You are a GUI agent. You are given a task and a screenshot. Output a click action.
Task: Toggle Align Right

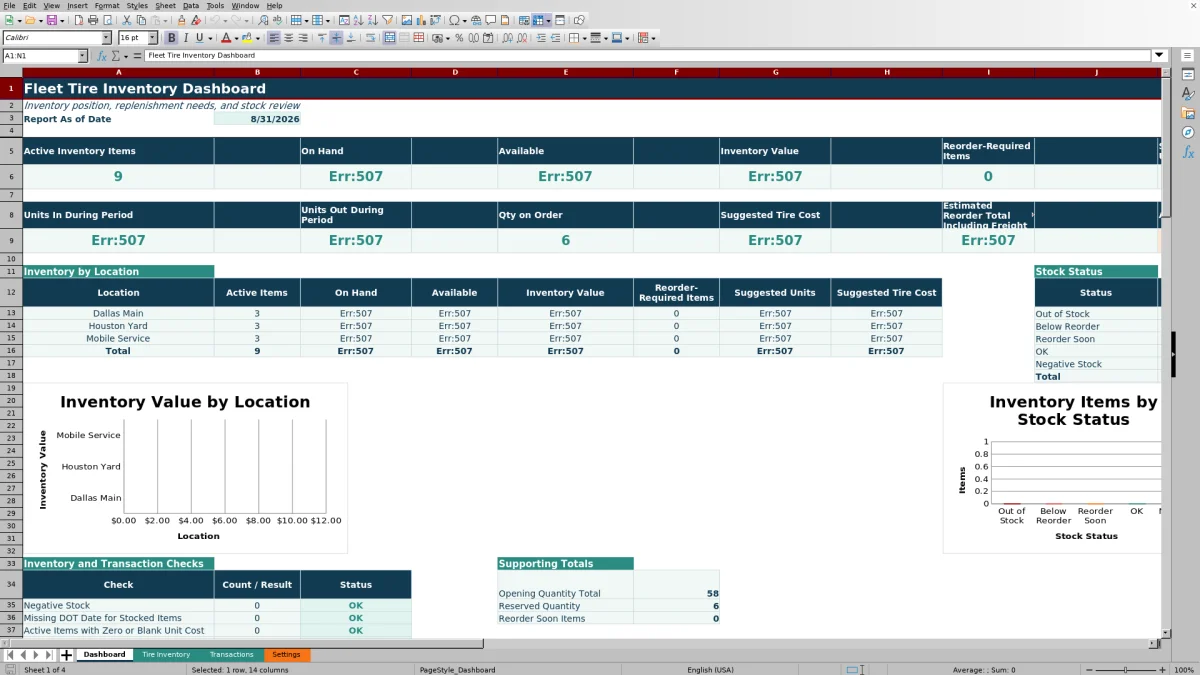303,38
